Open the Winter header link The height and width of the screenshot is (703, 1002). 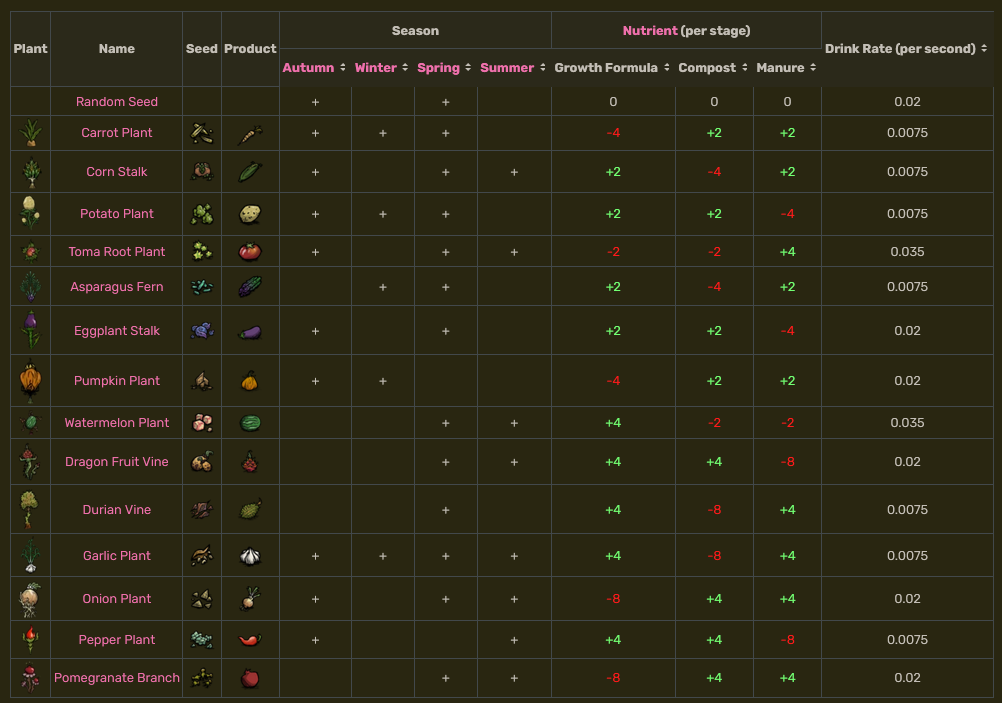pos(376,68)
